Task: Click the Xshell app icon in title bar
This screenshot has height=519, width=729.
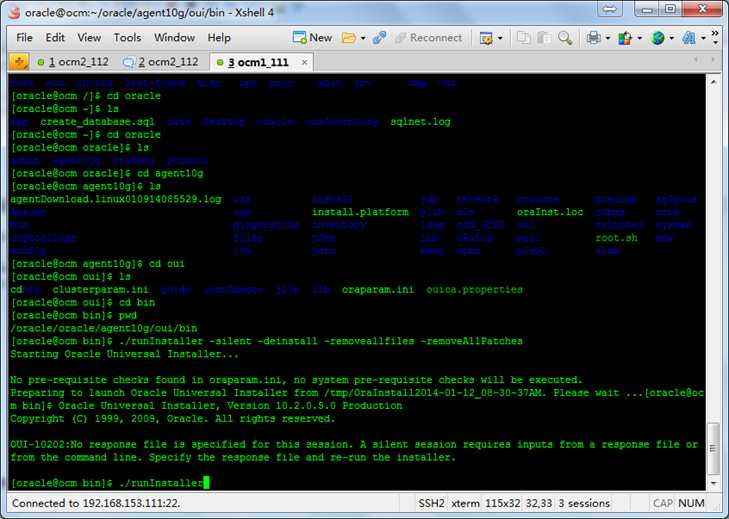Action: pyautogui.click(x=14, y=13)
